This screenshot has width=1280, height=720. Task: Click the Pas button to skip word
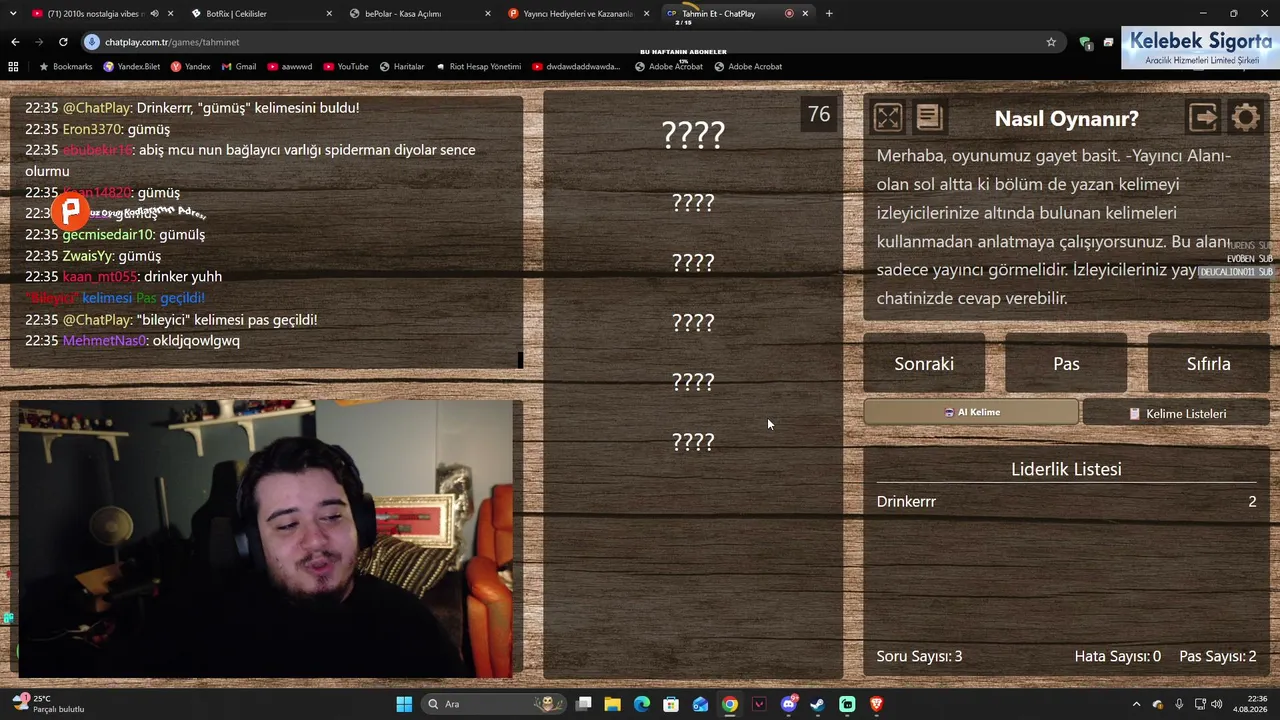(1066, 364)
